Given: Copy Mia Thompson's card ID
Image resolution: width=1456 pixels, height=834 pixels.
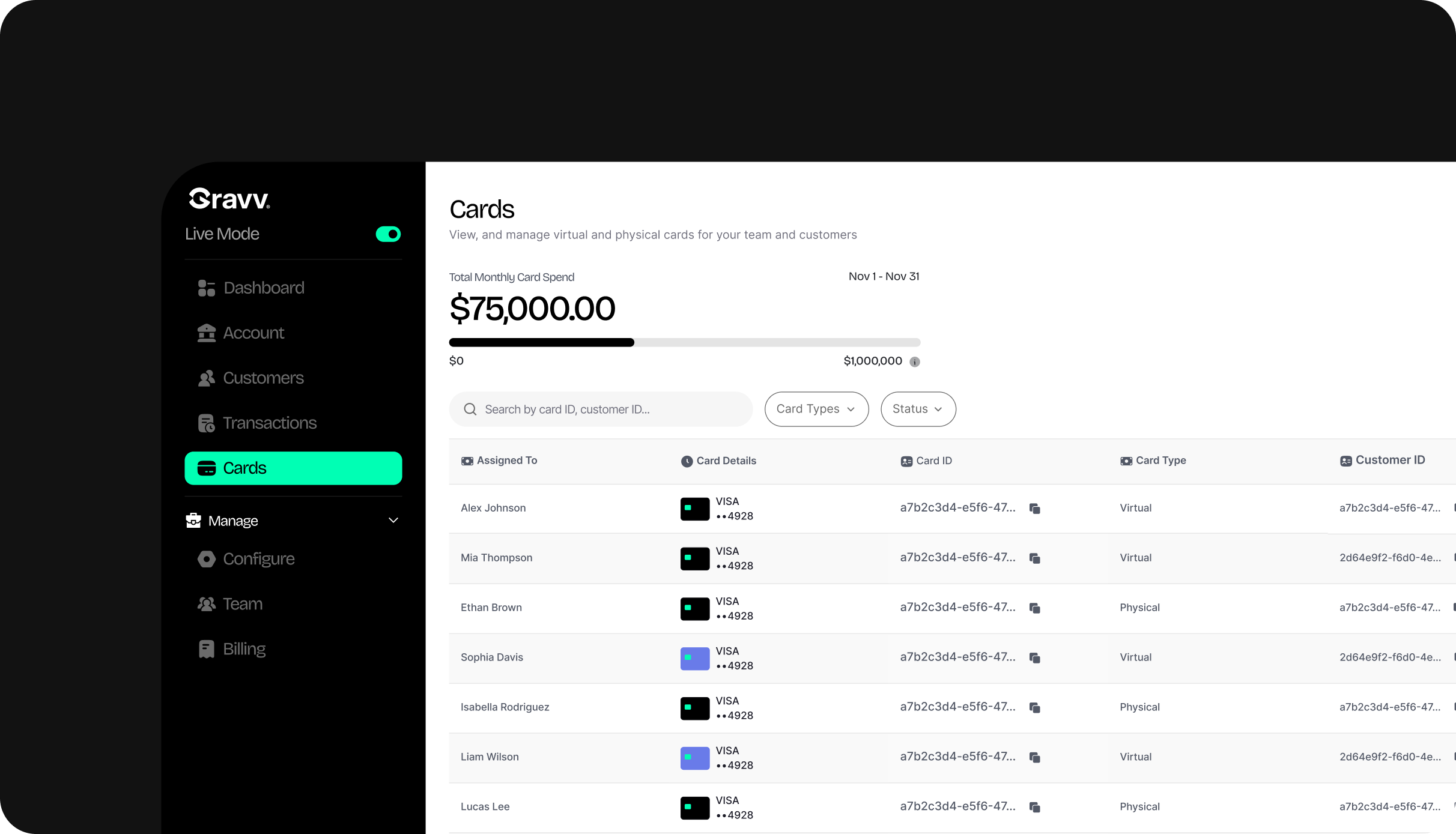Looking at the screenshot, I should [x=1034, y=558].
